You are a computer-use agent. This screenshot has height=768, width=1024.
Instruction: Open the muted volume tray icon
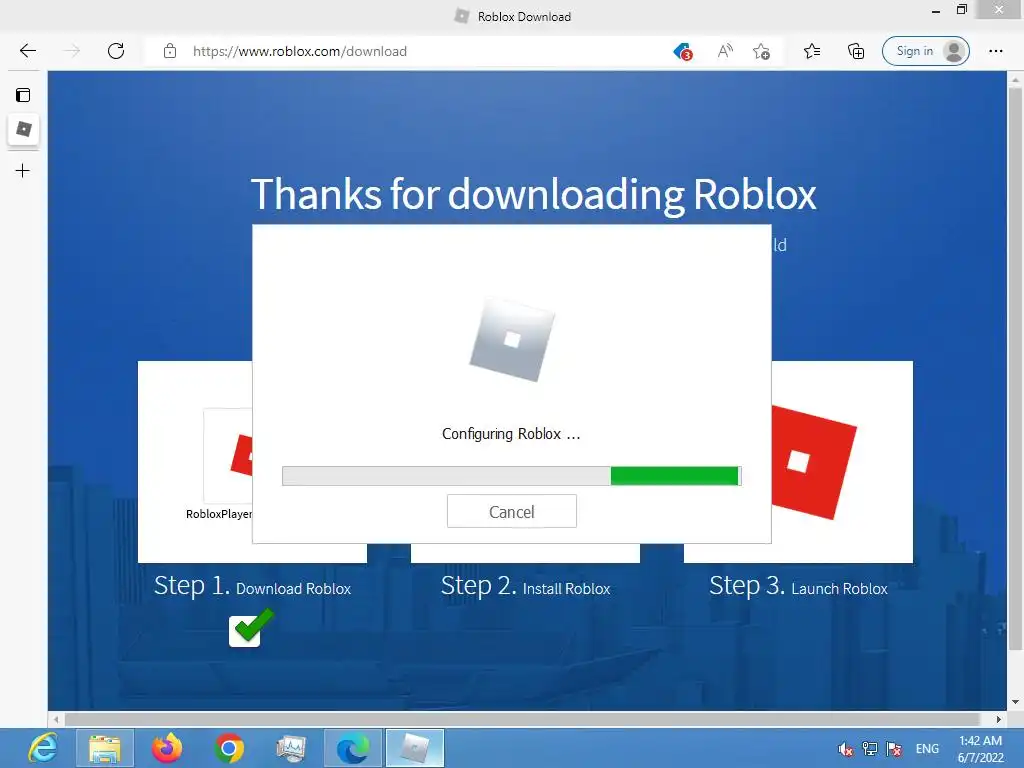(x=846, y=749)
